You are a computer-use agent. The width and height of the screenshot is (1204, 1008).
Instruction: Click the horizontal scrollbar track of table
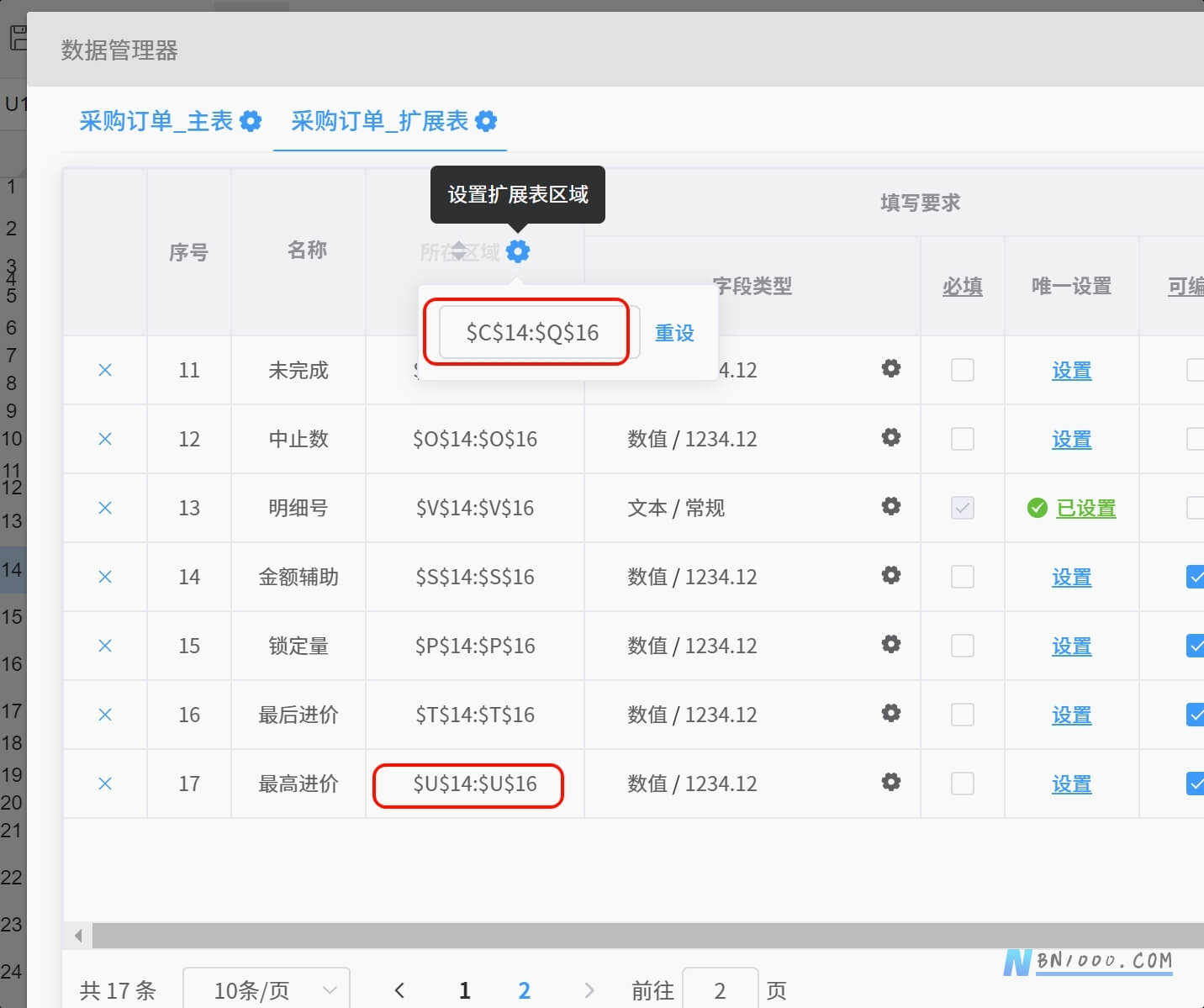[647, 935]
